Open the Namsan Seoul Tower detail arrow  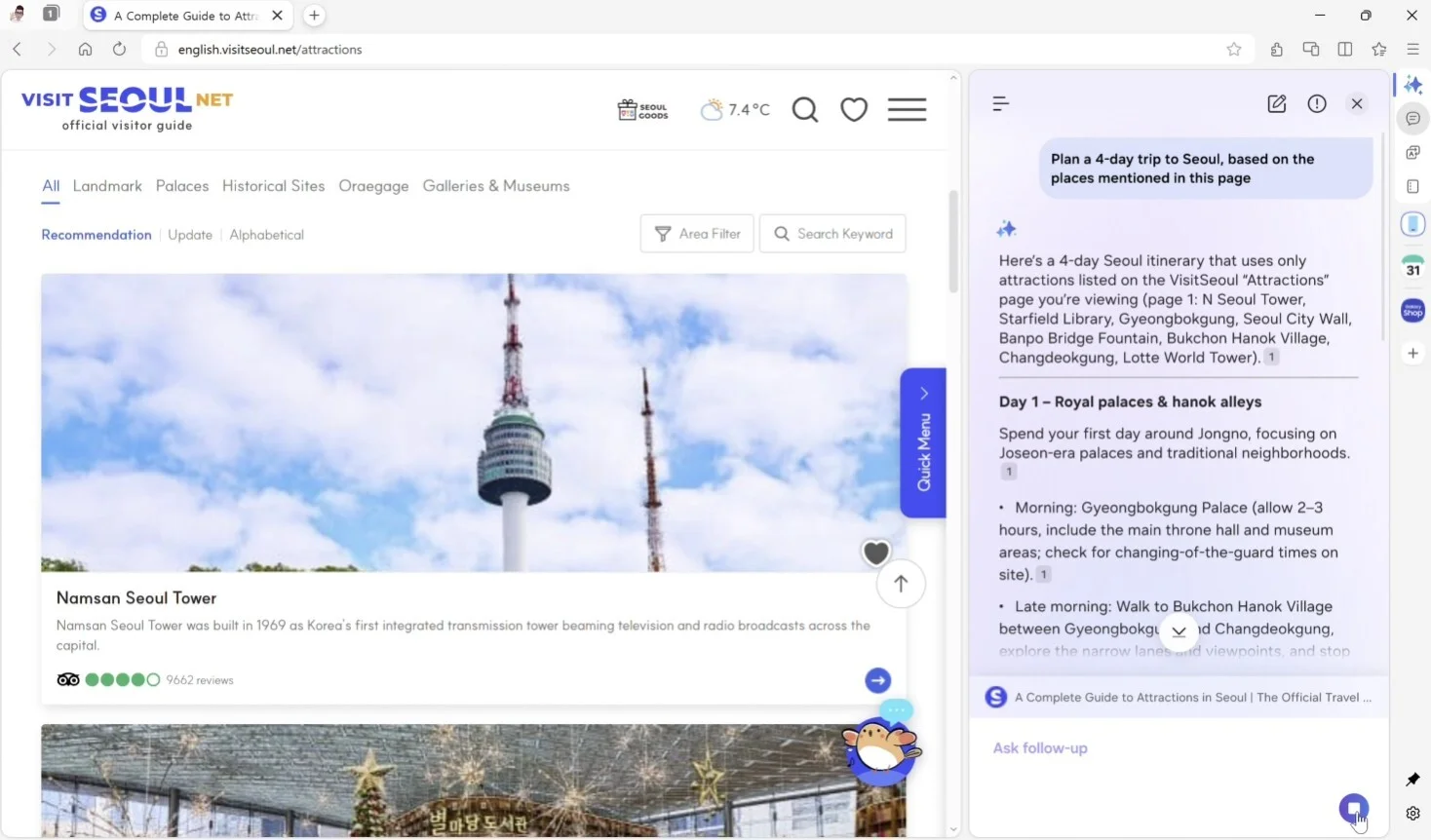coord(876,680)
